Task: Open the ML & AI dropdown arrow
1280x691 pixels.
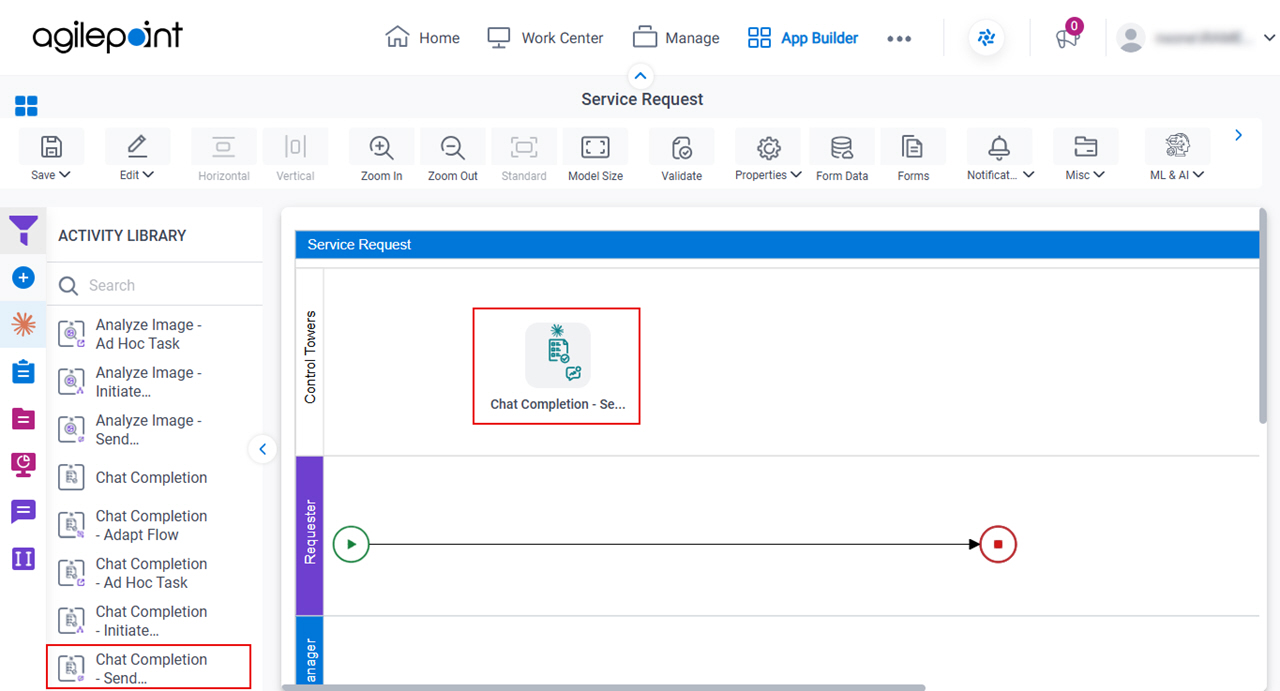Action: coord(1198,175)
